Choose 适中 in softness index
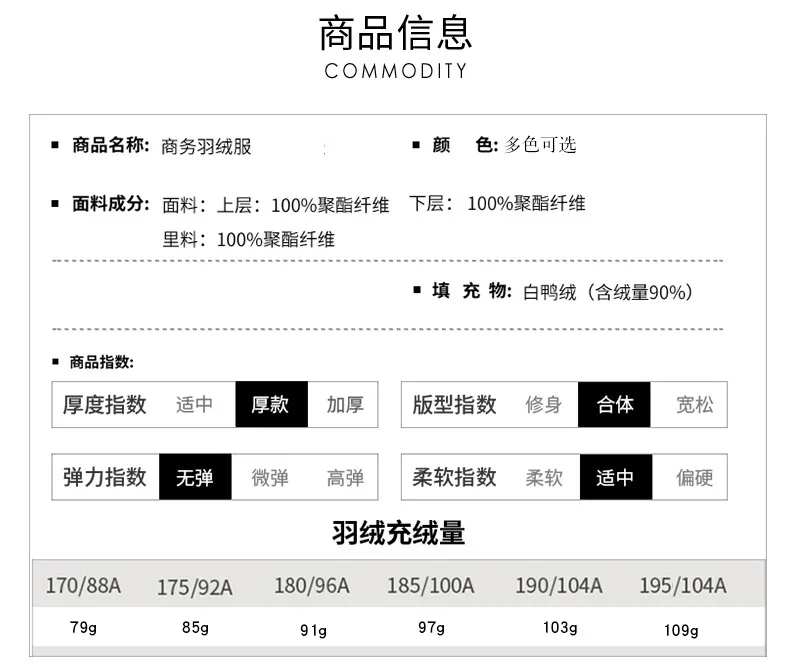The width and height of the screenshot is (790, 670). [616, 477]
